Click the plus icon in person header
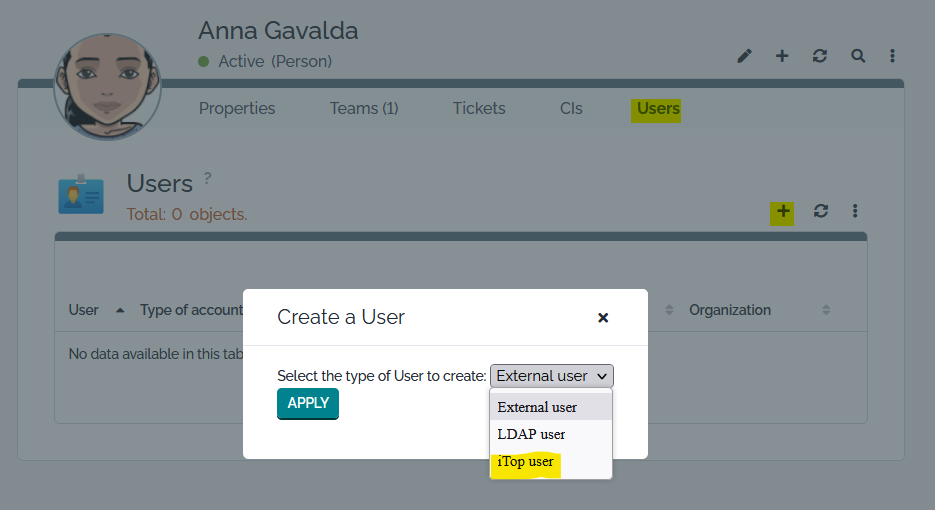 coord(782,56)
